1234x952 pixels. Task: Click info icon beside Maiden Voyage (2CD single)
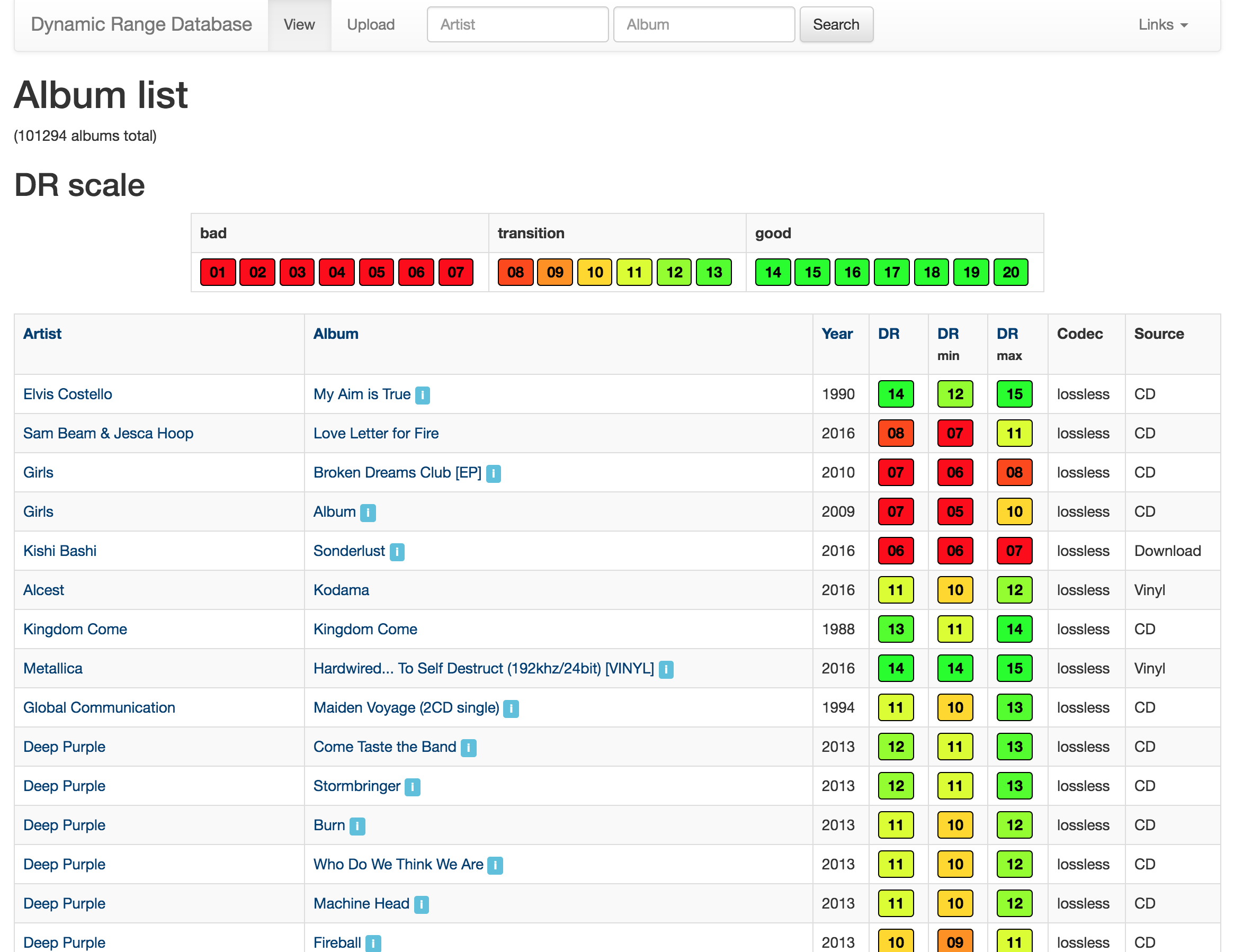pyautogui.click(x=511, y=708)
